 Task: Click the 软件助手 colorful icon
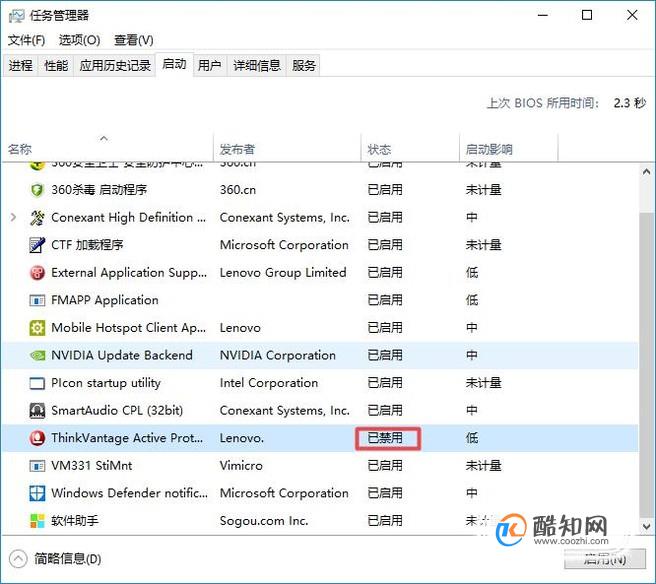[37, 521]
